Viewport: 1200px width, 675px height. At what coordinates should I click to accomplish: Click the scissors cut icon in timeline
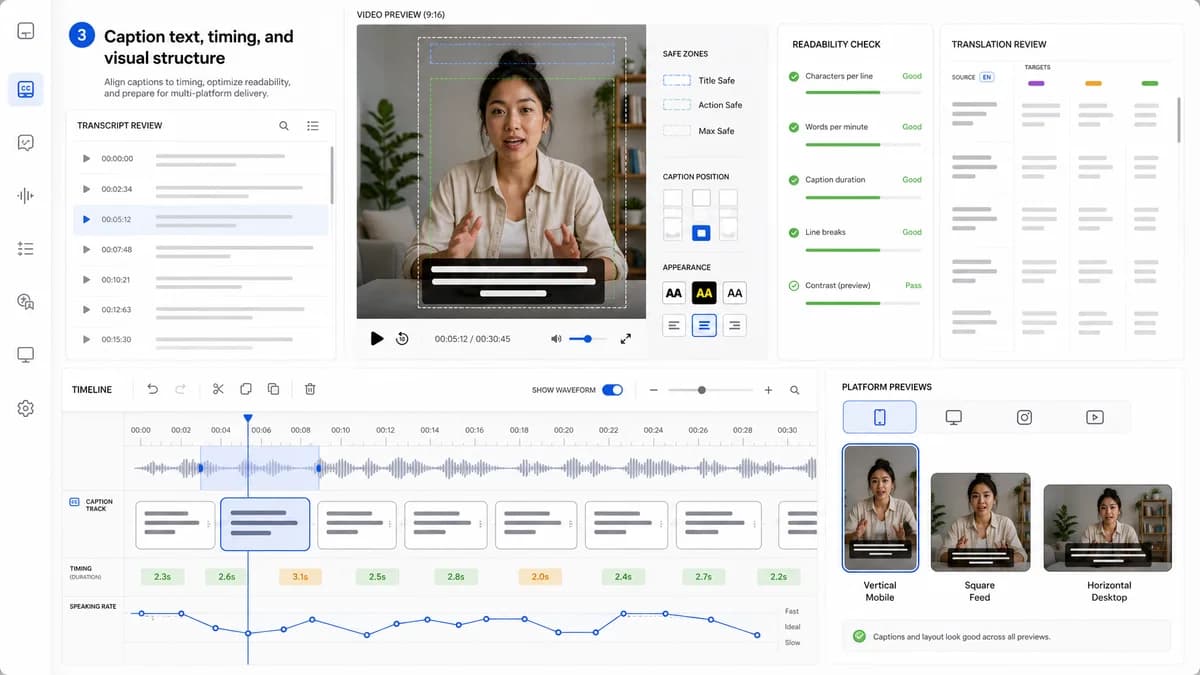tap(218, 389)
